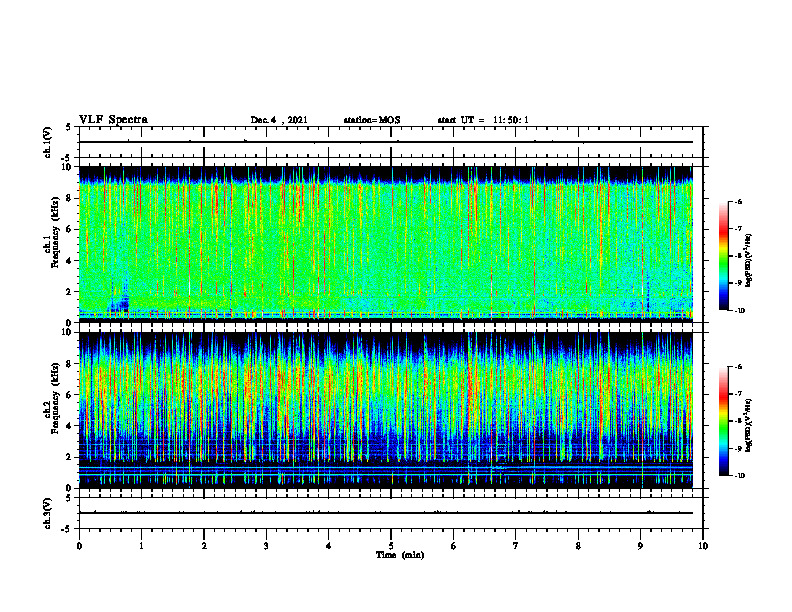792x612 pixels.
Task: Click the "-6" label on ch.1 colorbar
Action: click(738, 202)
